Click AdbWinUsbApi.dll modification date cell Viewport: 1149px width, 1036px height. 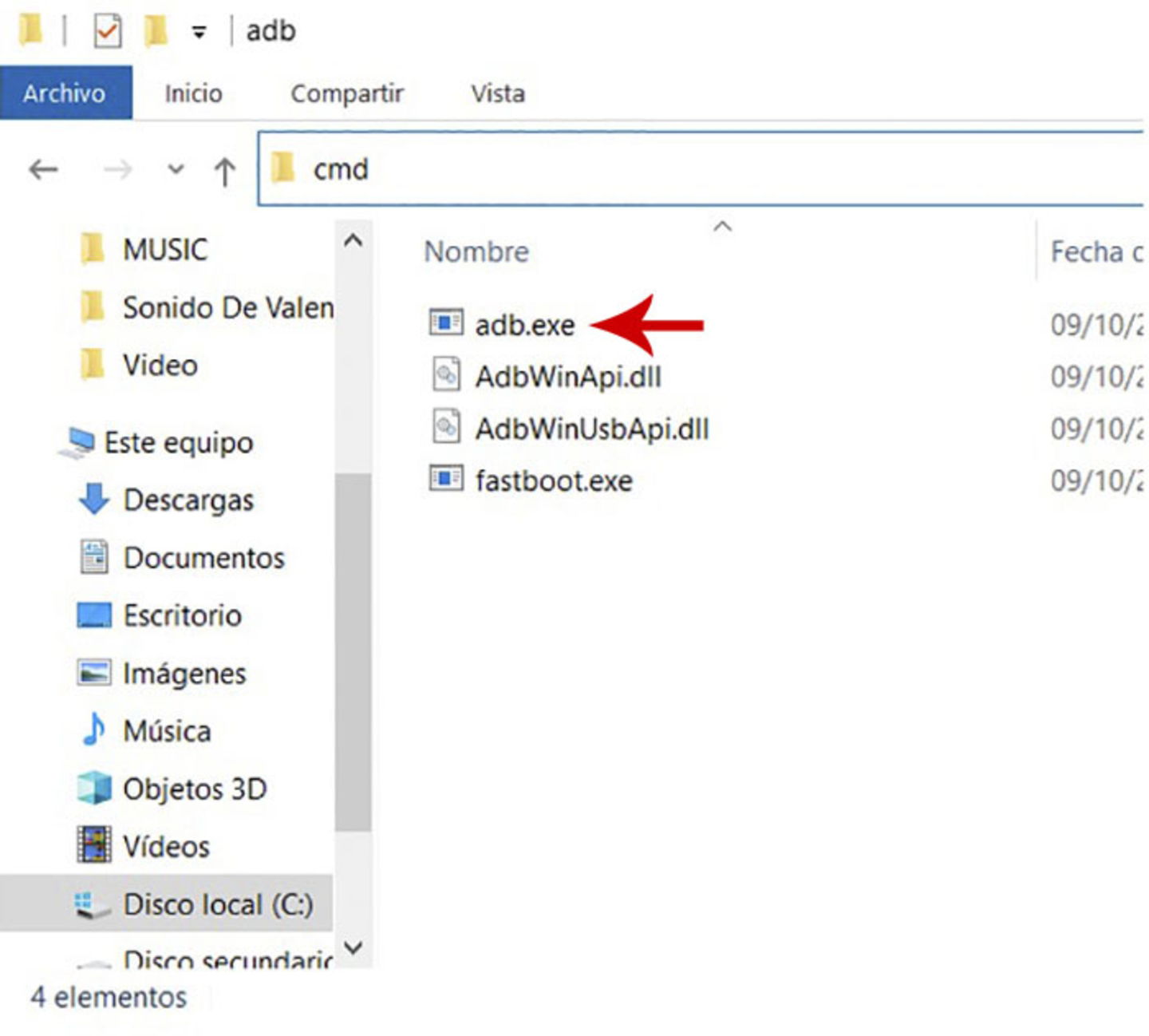1096,429
